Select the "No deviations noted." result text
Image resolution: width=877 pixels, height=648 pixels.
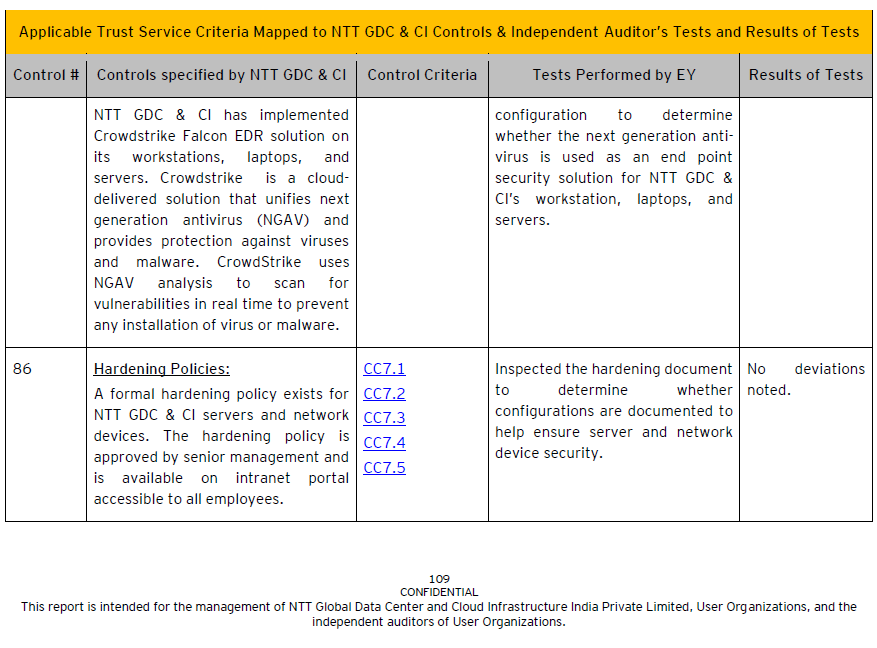[805, 379]
